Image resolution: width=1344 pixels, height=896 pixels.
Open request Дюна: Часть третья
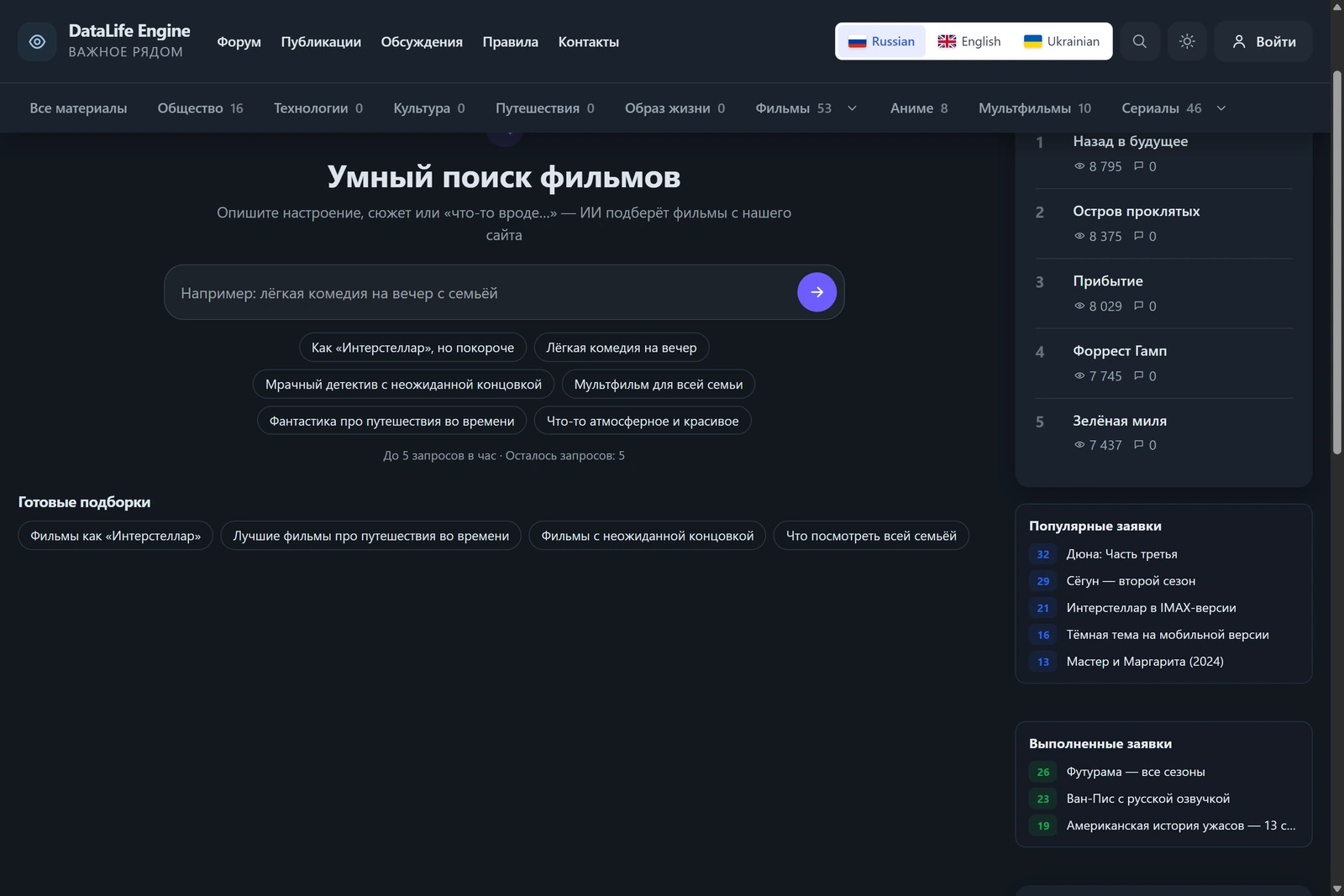[1121, 554]
